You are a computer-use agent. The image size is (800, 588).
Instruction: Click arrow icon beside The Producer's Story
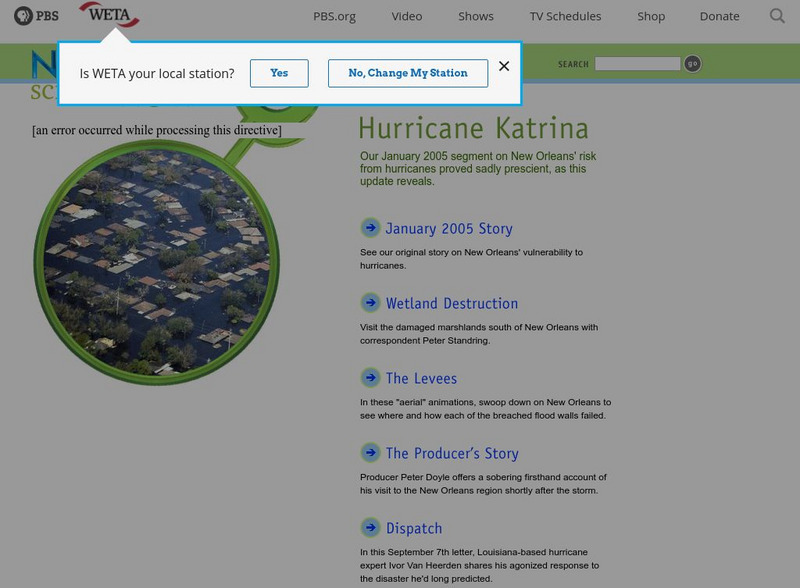click(370, 452)
